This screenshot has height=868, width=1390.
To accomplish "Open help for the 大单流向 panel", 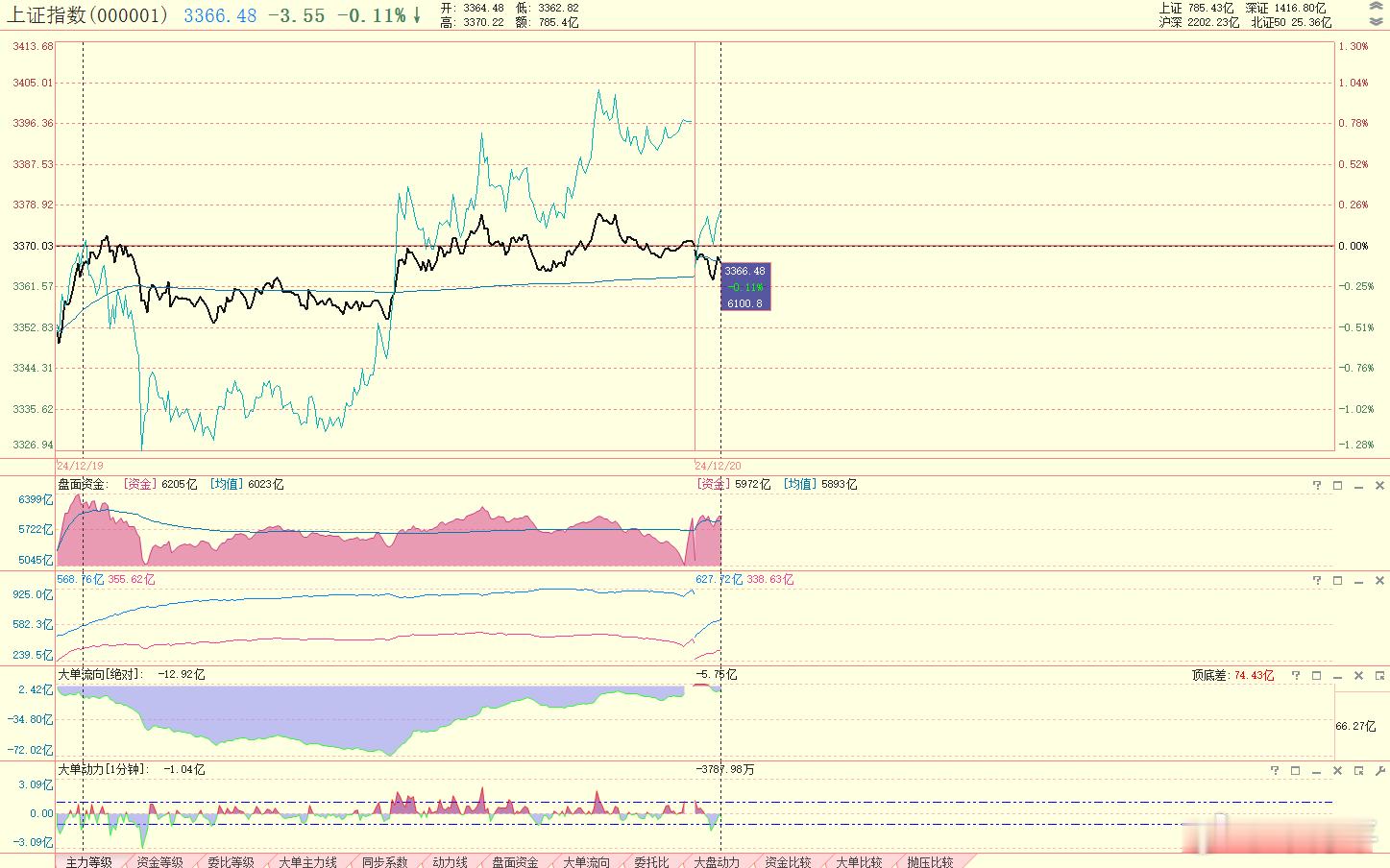I will click(x=1296, y=676).
